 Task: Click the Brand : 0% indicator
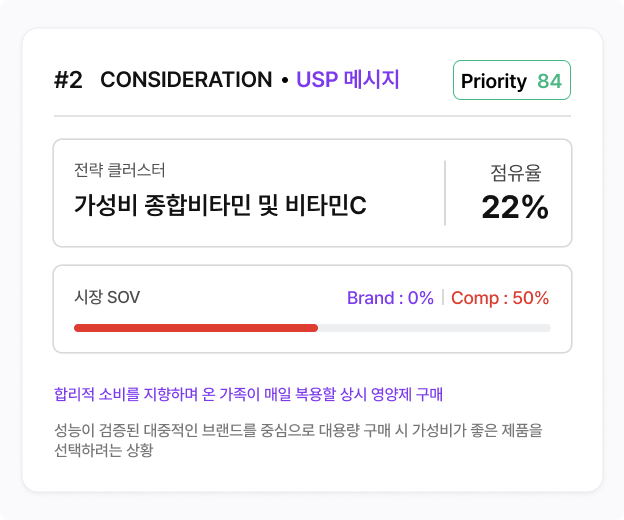[x=390, y=298]
